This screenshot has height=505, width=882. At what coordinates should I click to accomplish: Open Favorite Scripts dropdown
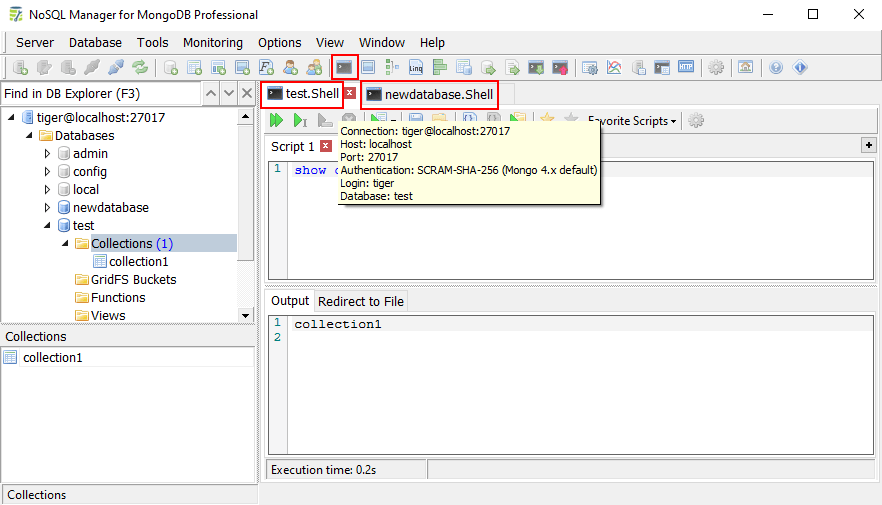tap(632, 121)
